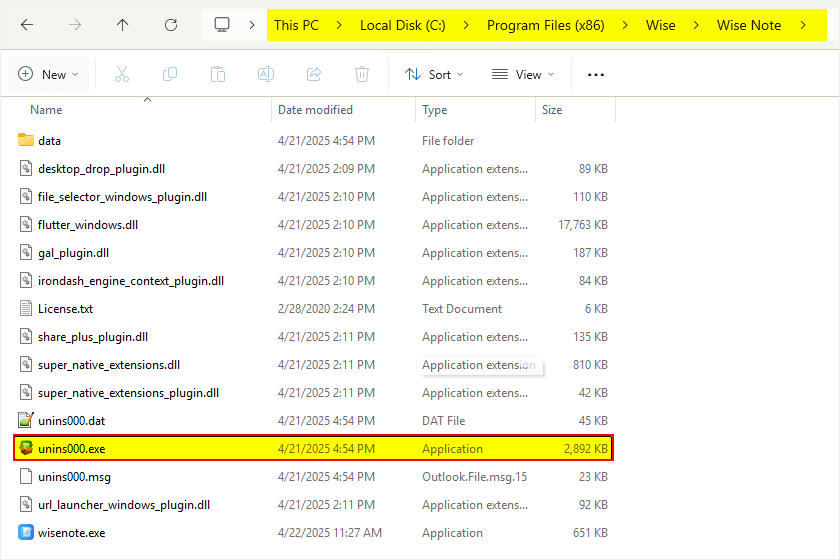Viewport: 840px width, 560px height.
Task: Select the unins000.exe uninstaller icon
Action: [x=26, y=448]
